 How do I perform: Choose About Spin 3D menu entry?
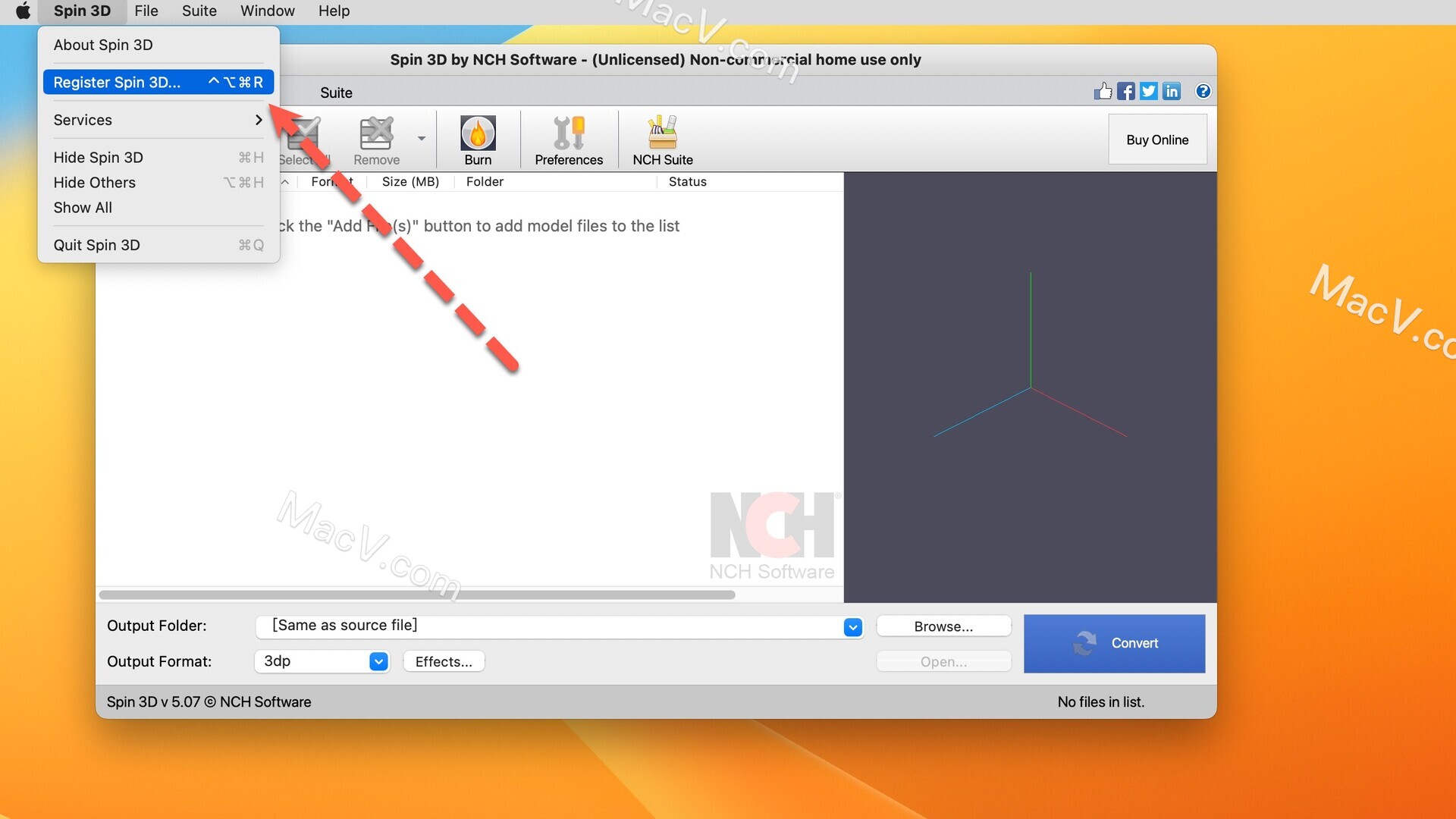[x=158, y=45]
